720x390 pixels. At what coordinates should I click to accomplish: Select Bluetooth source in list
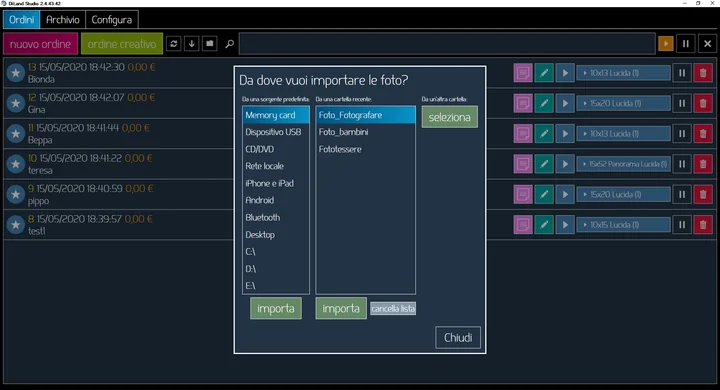[276, 218]
